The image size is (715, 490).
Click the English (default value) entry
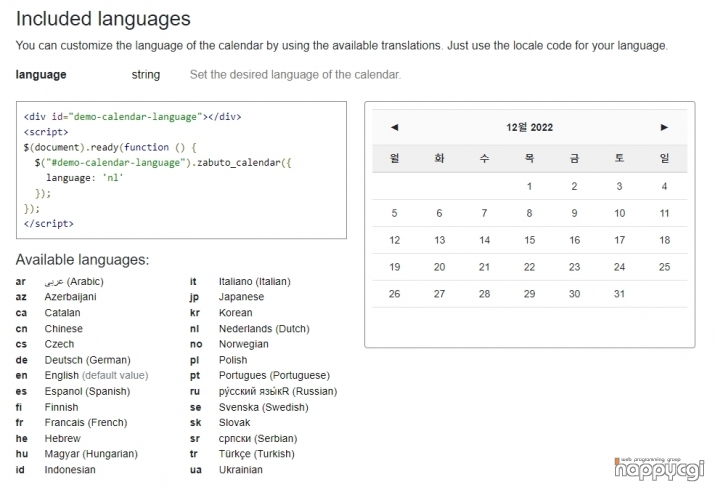tap(96, 375)
